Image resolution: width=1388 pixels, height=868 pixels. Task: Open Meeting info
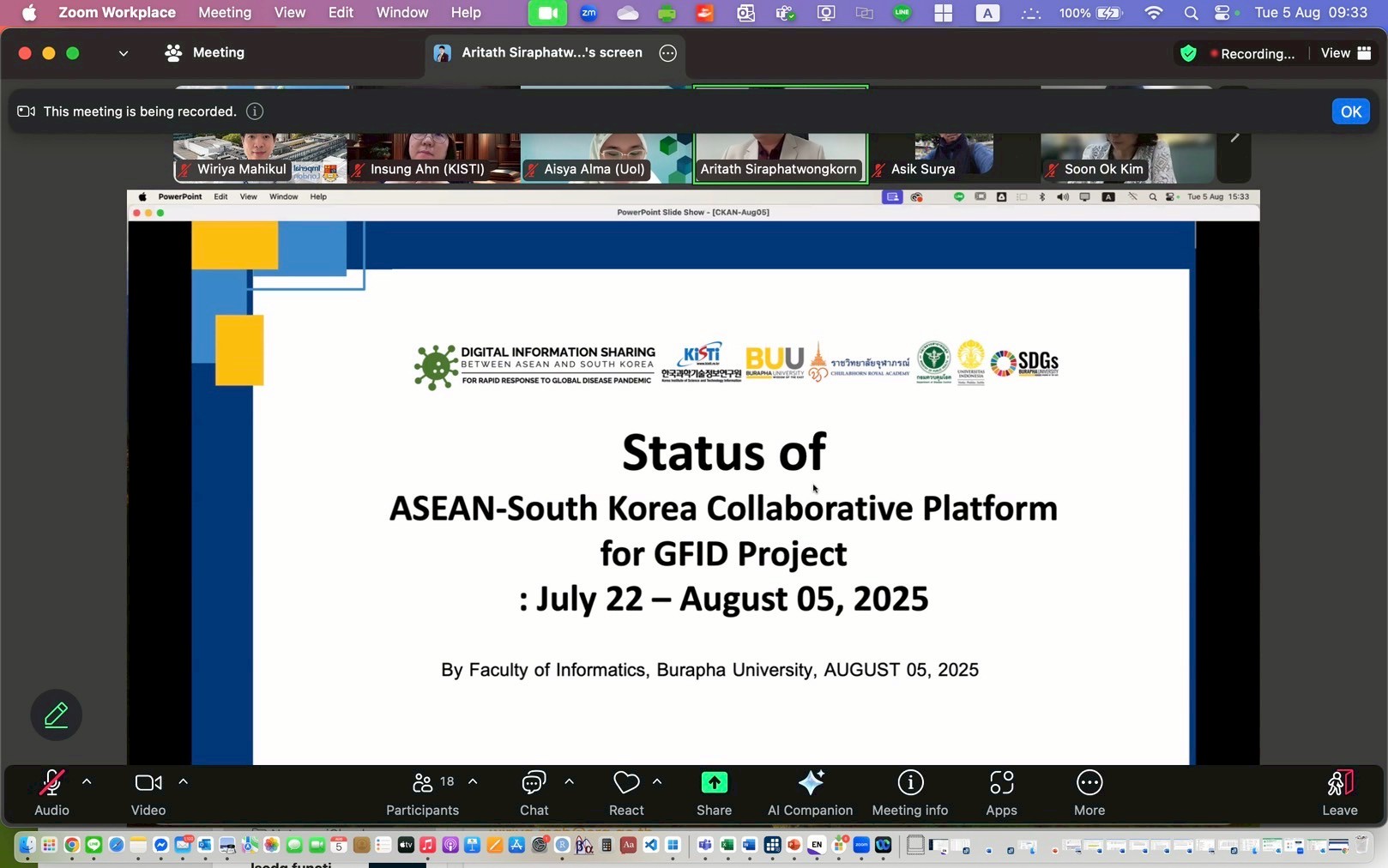910,793
